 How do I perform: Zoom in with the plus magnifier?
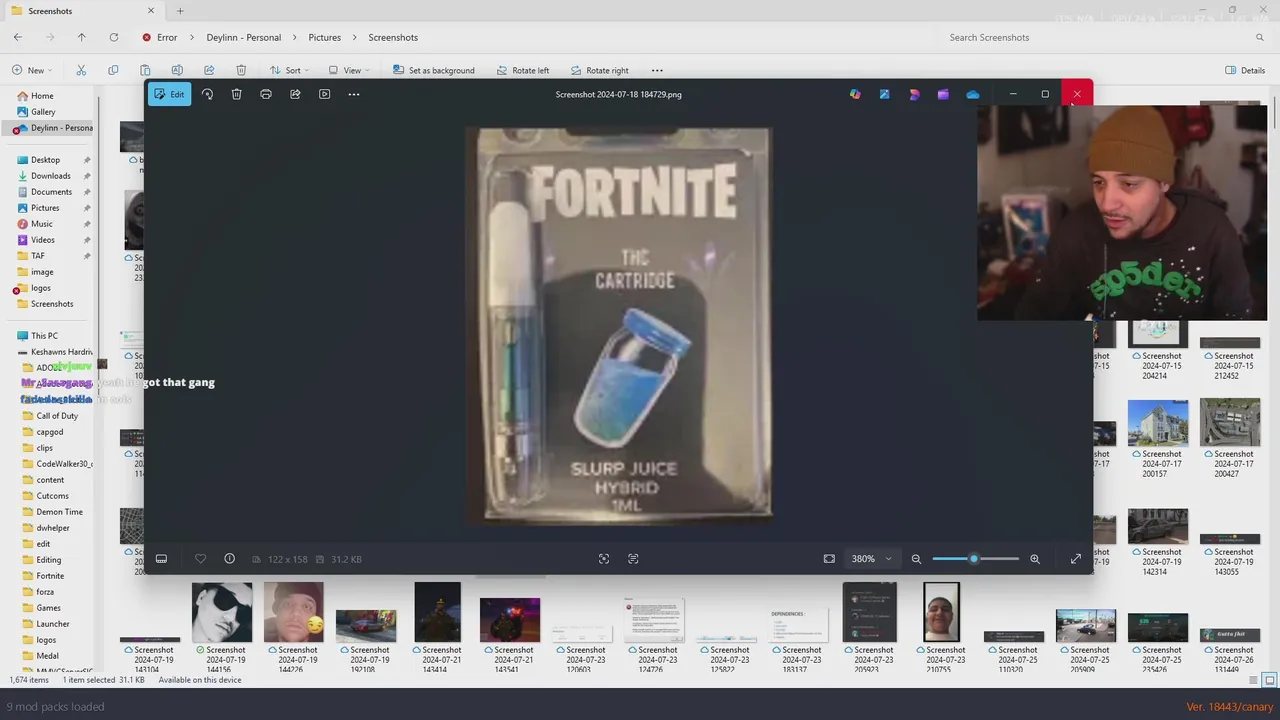pos(1035,559)
